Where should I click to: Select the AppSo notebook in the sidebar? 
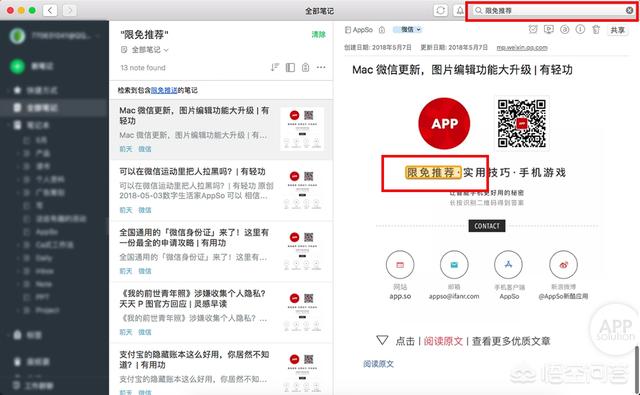point(47,232)
